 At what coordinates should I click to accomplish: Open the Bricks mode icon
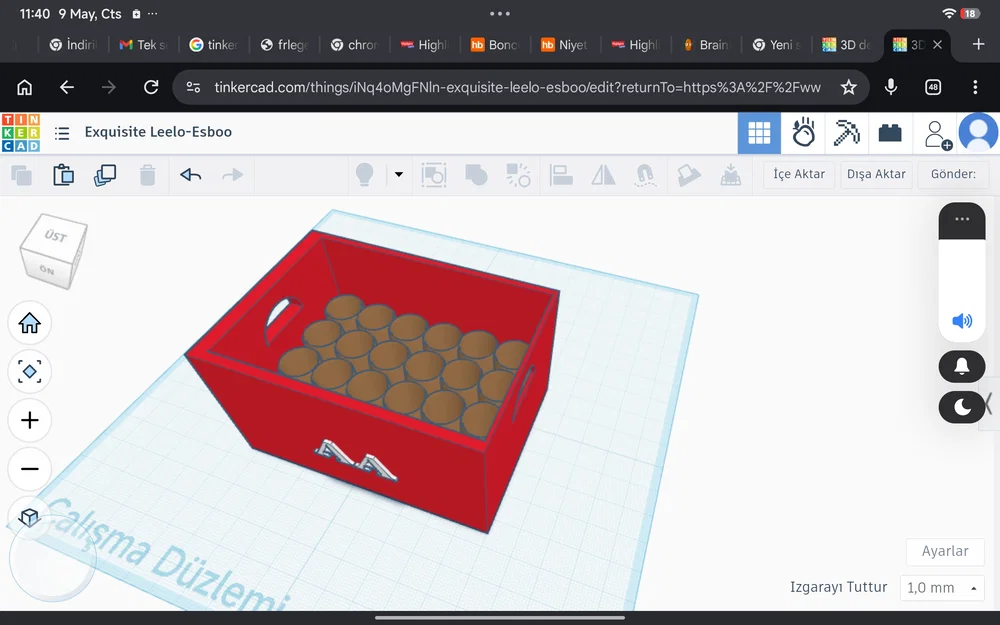pyautogui.click(x=890, y=133)
